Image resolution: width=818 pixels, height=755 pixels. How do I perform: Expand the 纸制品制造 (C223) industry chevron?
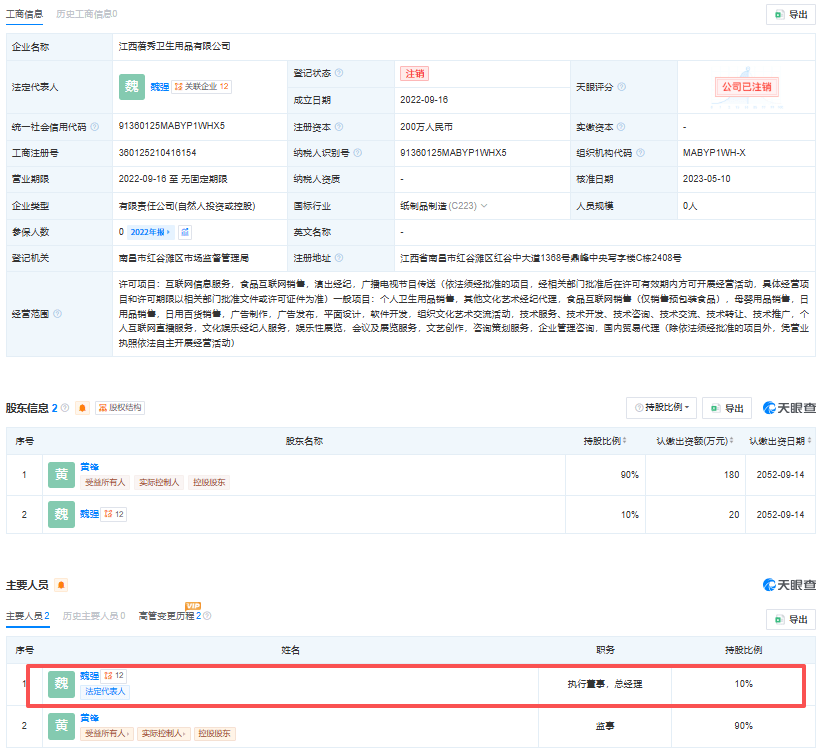pyautogui.click(x=484, y=206)
